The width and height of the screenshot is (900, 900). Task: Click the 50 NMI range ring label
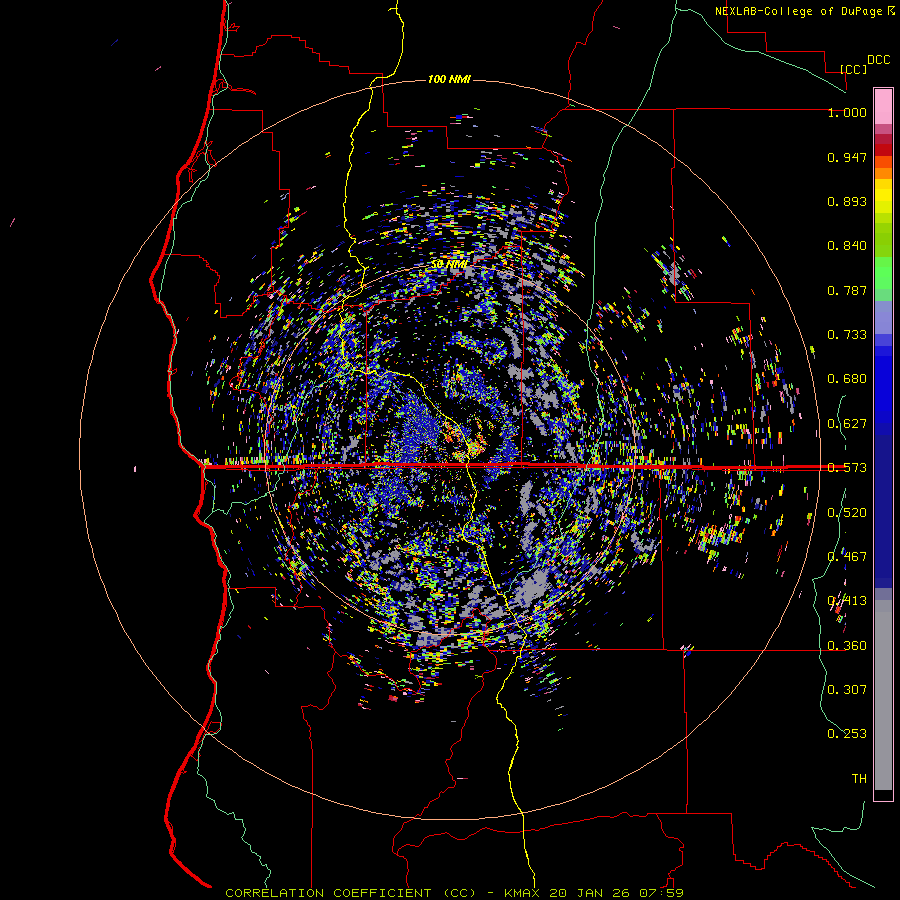[449, 264]
